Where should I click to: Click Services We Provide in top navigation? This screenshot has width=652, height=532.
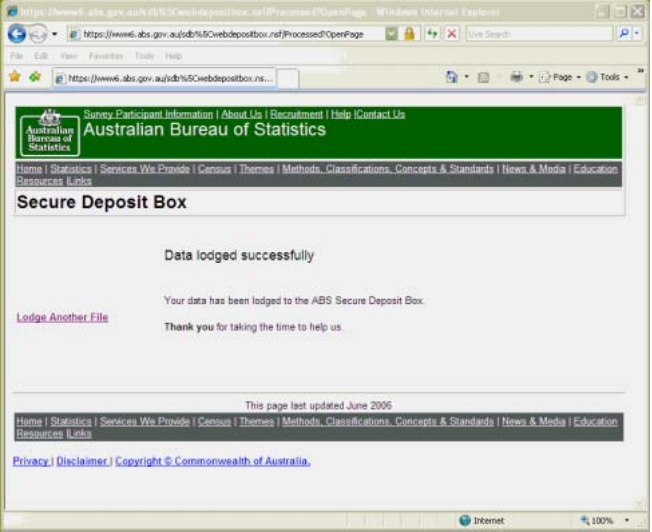145,169
